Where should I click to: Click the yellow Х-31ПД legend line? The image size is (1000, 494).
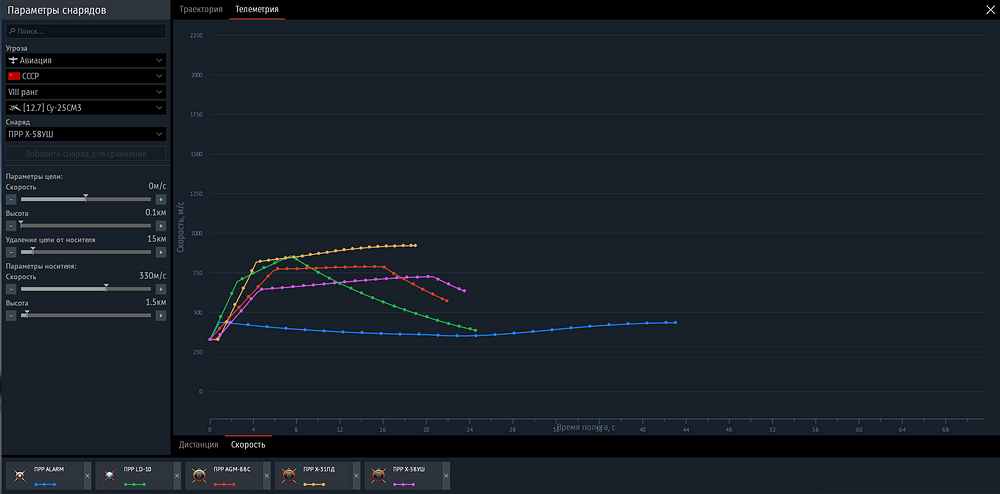click(x=314, y=484)
